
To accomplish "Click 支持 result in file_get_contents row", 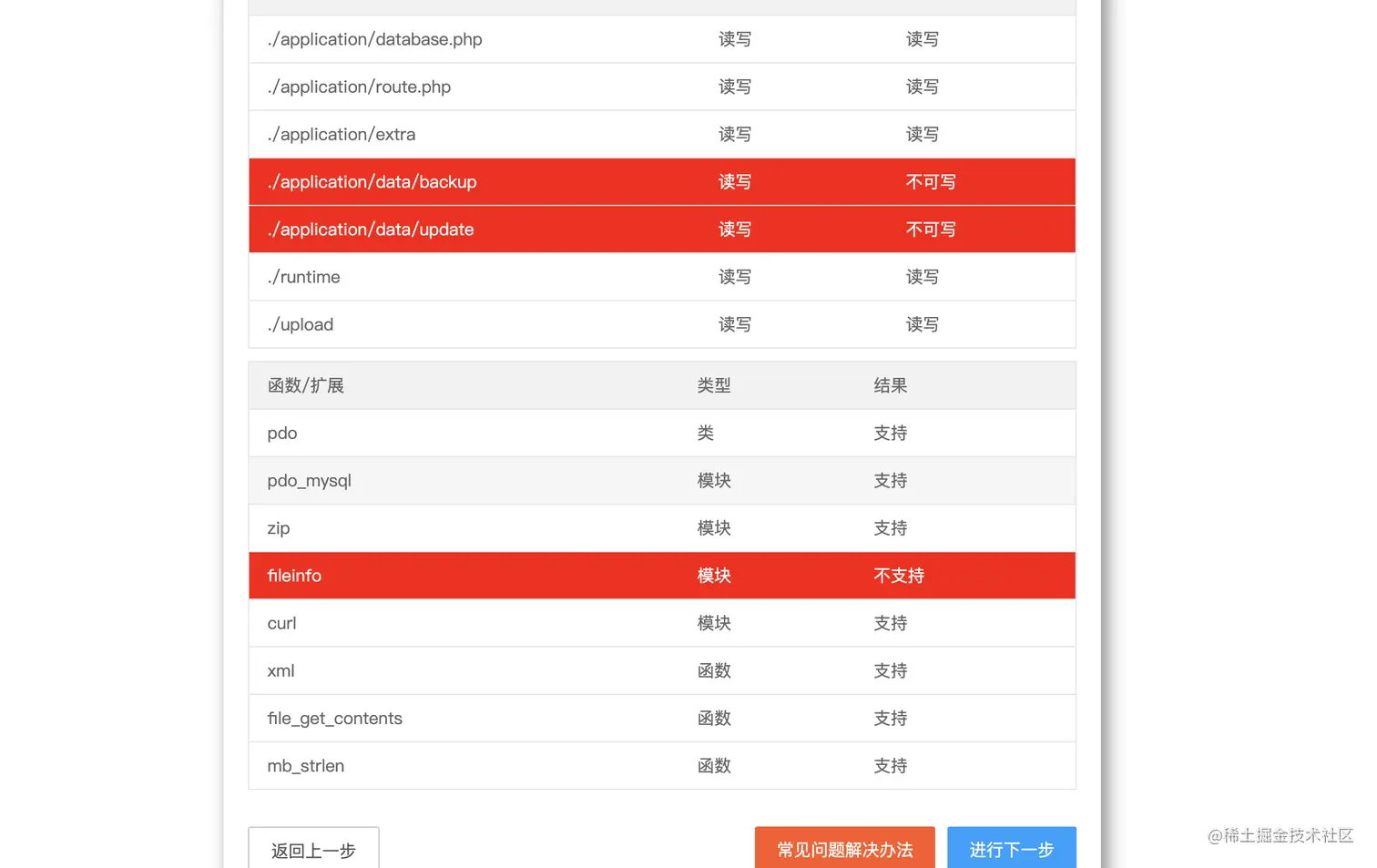I will [891, 719].
